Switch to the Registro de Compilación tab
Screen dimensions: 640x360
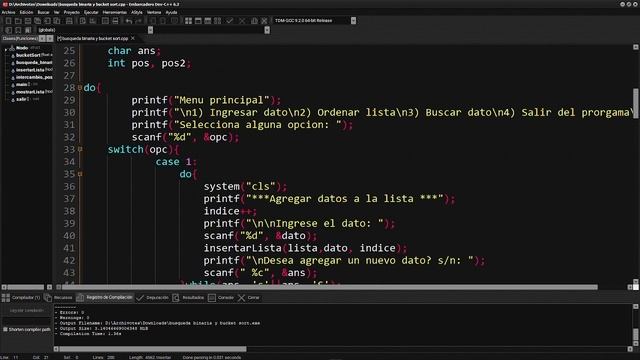[104, 298]
